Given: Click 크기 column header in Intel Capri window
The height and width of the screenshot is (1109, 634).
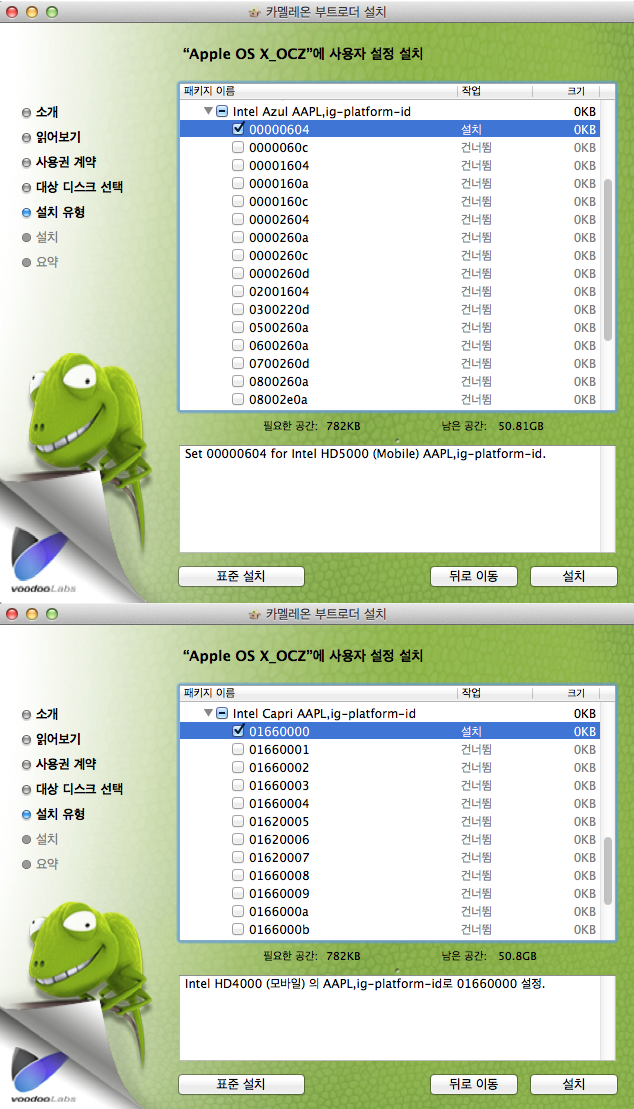Looking at the screenshot, I should [x=565, y=692].
